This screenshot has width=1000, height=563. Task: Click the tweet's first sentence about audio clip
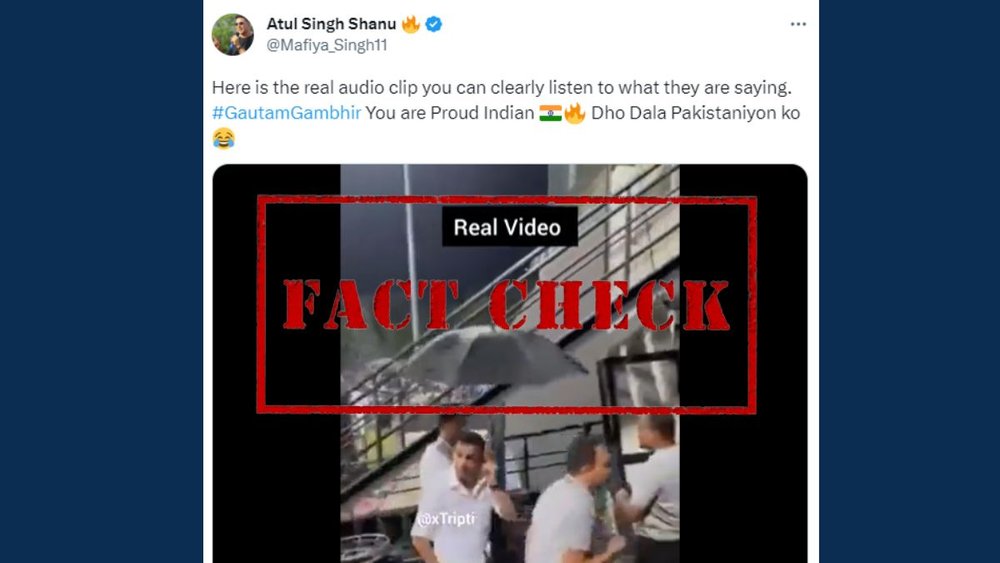501,87
